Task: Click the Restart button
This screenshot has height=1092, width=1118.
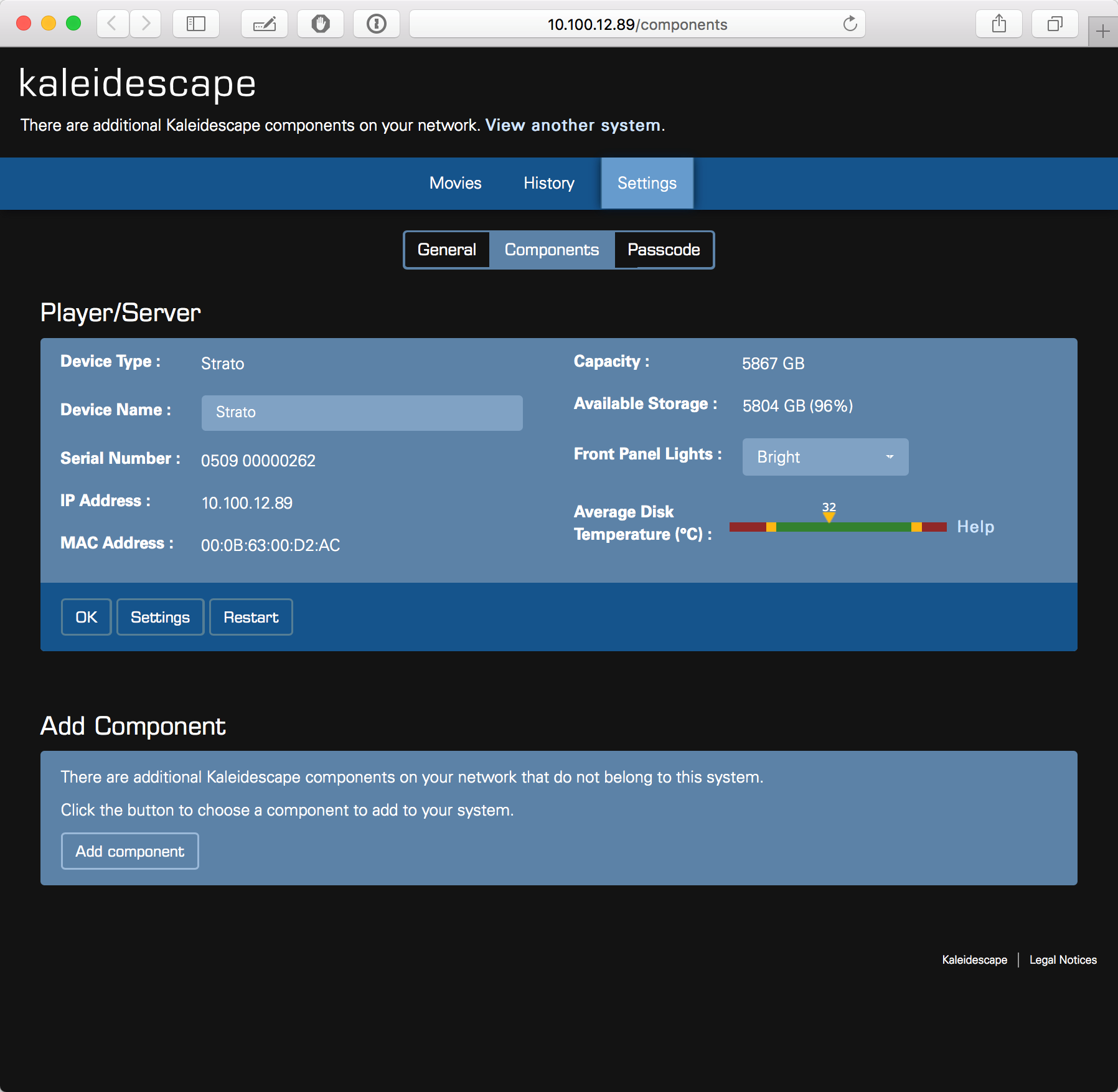Action: click(x=251, y=617)
